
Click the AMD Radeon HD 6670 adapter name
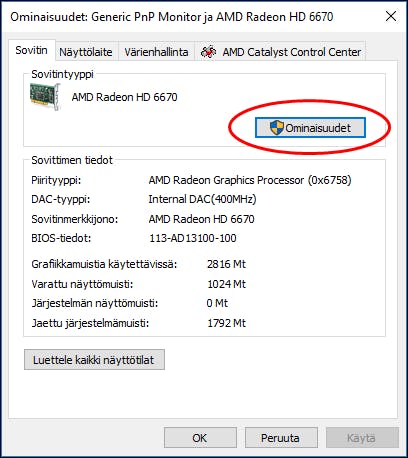tap(124, 97)
